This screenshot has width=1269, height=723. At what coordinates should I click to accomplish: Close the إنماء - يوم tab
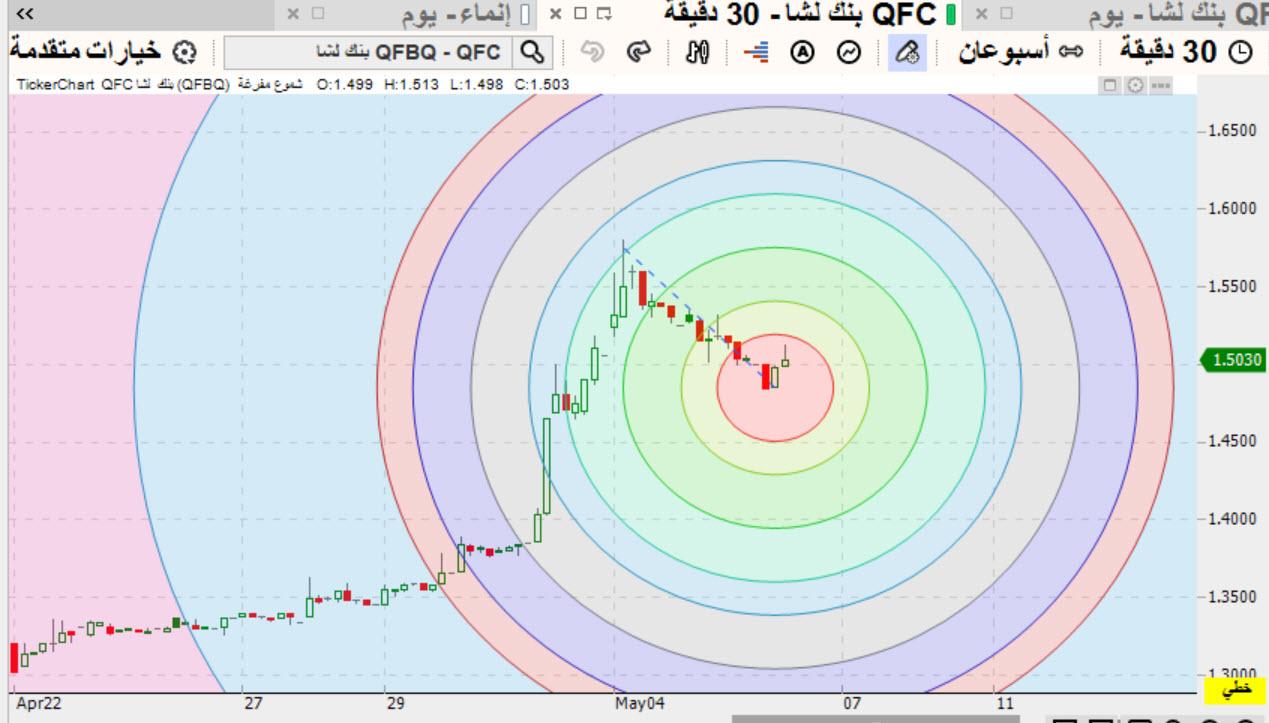(292, 13)
